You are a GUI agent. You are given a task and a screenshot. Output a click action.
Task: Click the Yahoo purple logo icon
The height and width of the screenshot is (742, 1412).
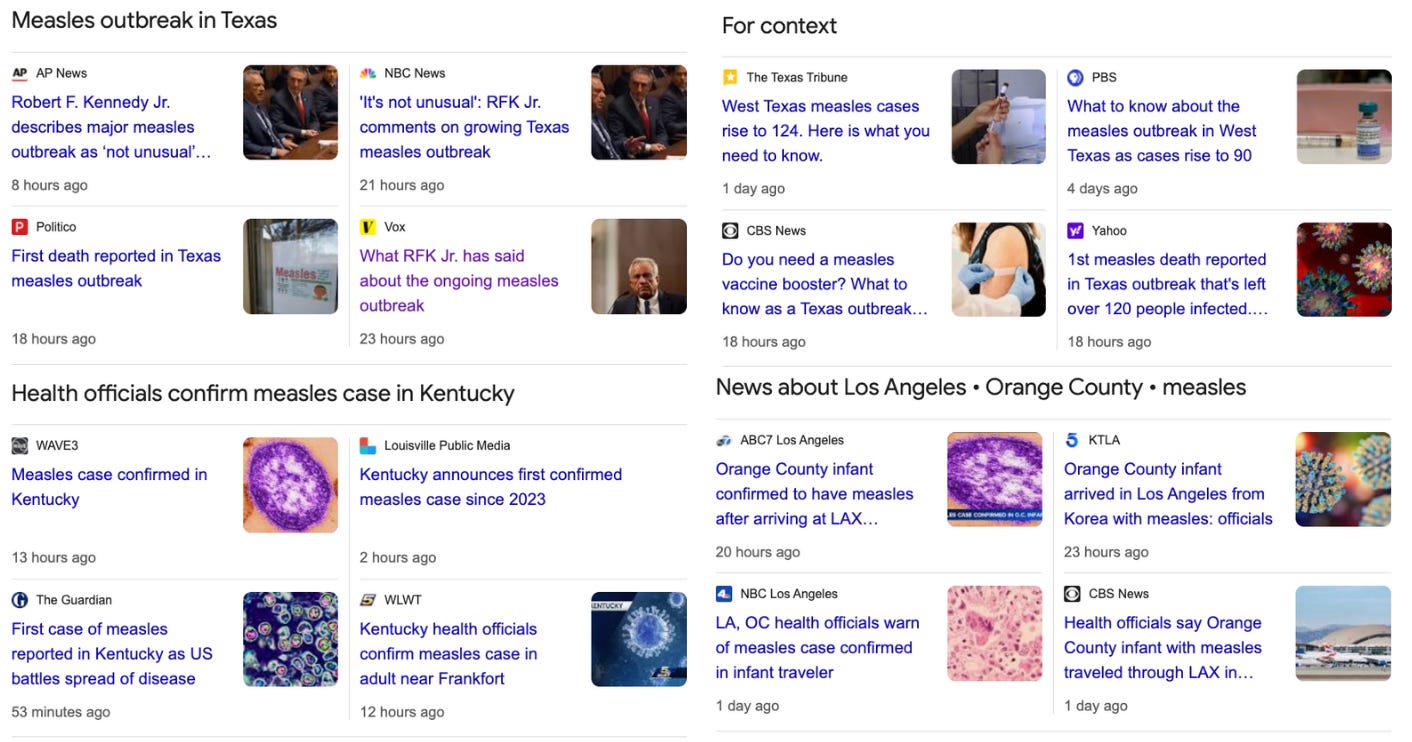[1076, 230]
